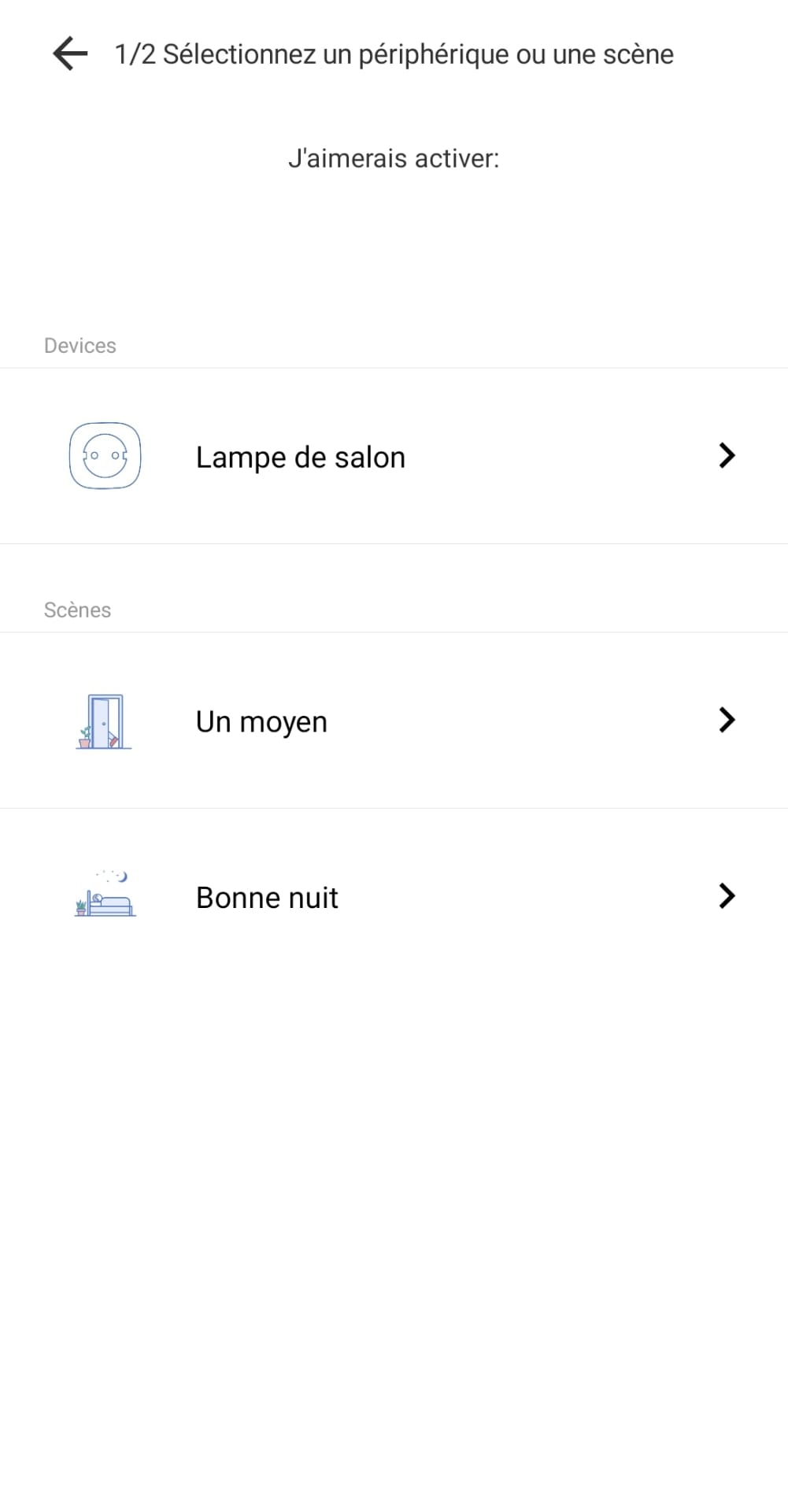This screenshot has height=1512, width=788.
Task: Tap the door illustration icon for Un moyen
Action: pyautogui.click(x=104, y=721)
